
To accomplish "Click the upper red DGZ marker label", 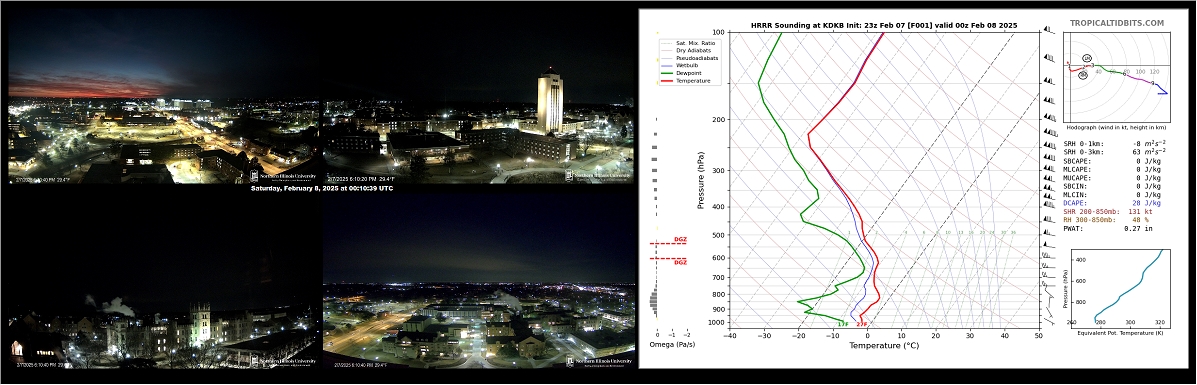I will point(679,240).
